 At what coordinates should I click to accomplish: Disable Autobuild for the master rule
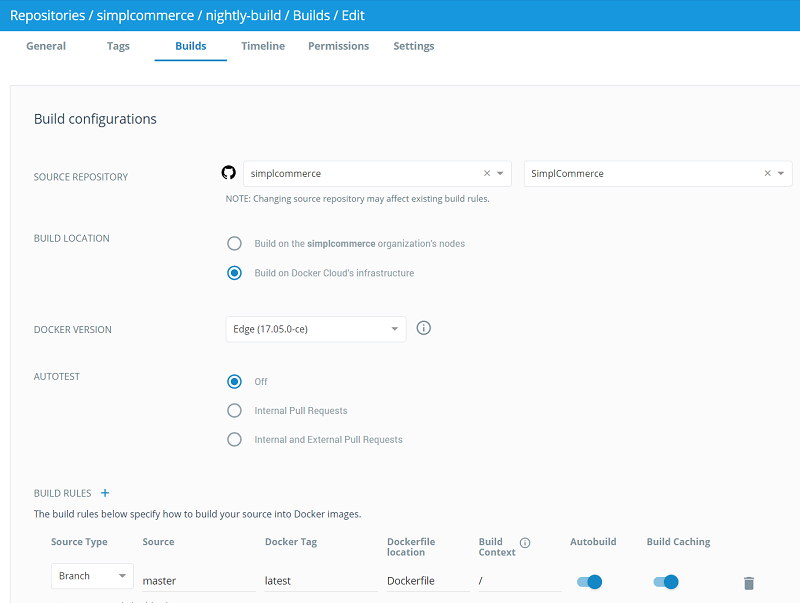pyautogui.click(x=589, y=581)
